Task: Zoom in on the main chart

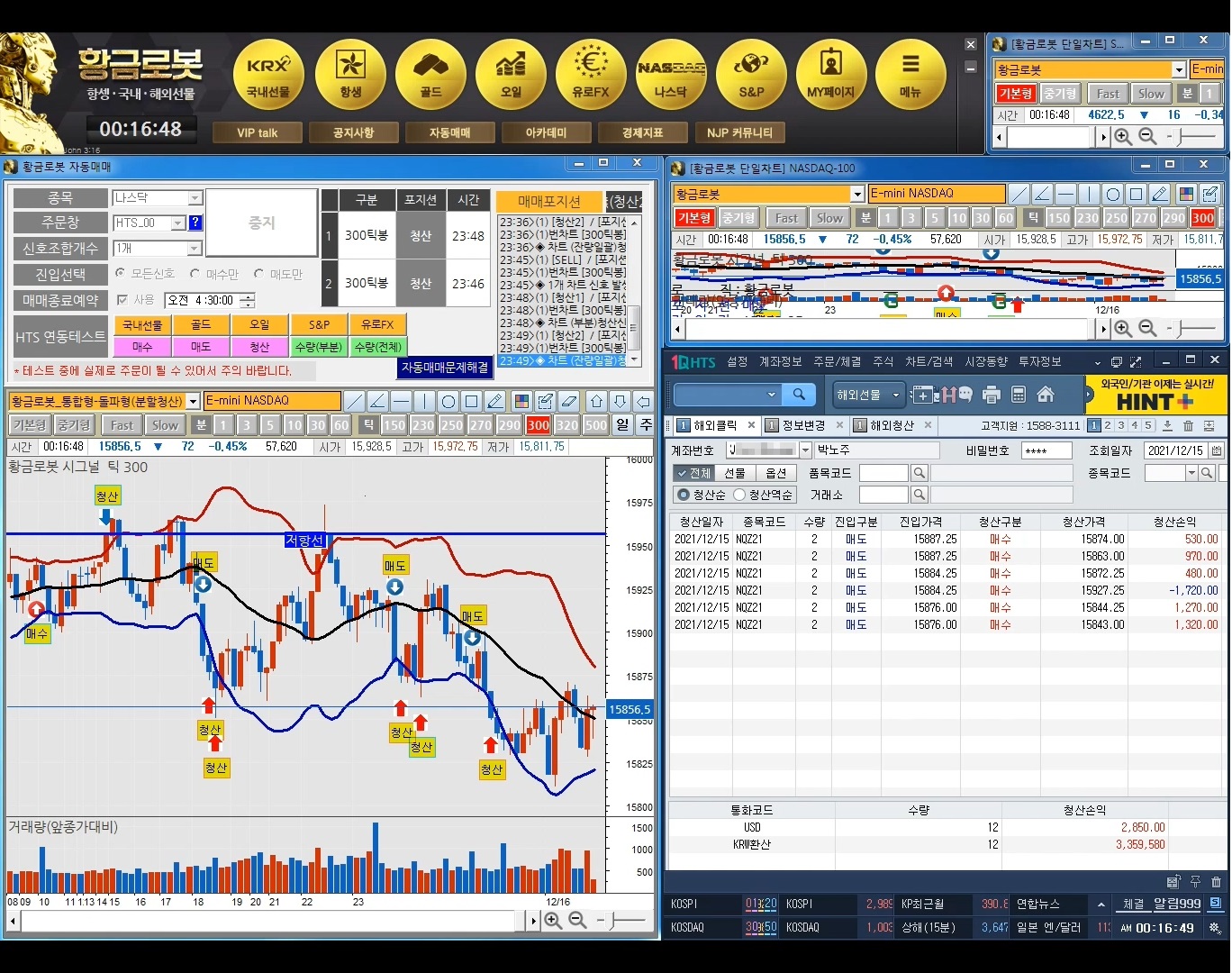Action: coord(553,921)
